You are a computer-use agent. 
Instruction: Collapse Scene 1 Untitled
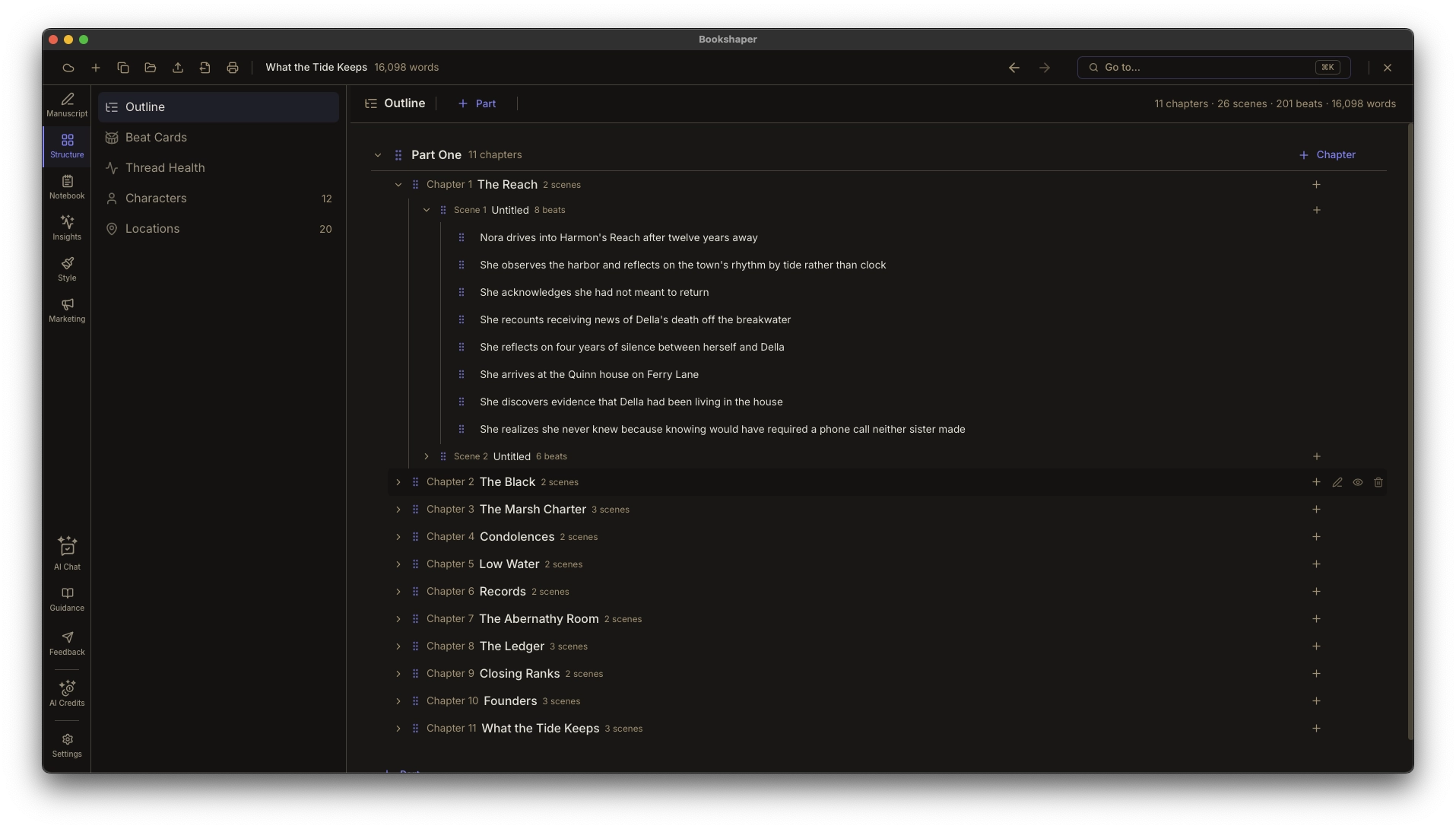coord(427,210)
